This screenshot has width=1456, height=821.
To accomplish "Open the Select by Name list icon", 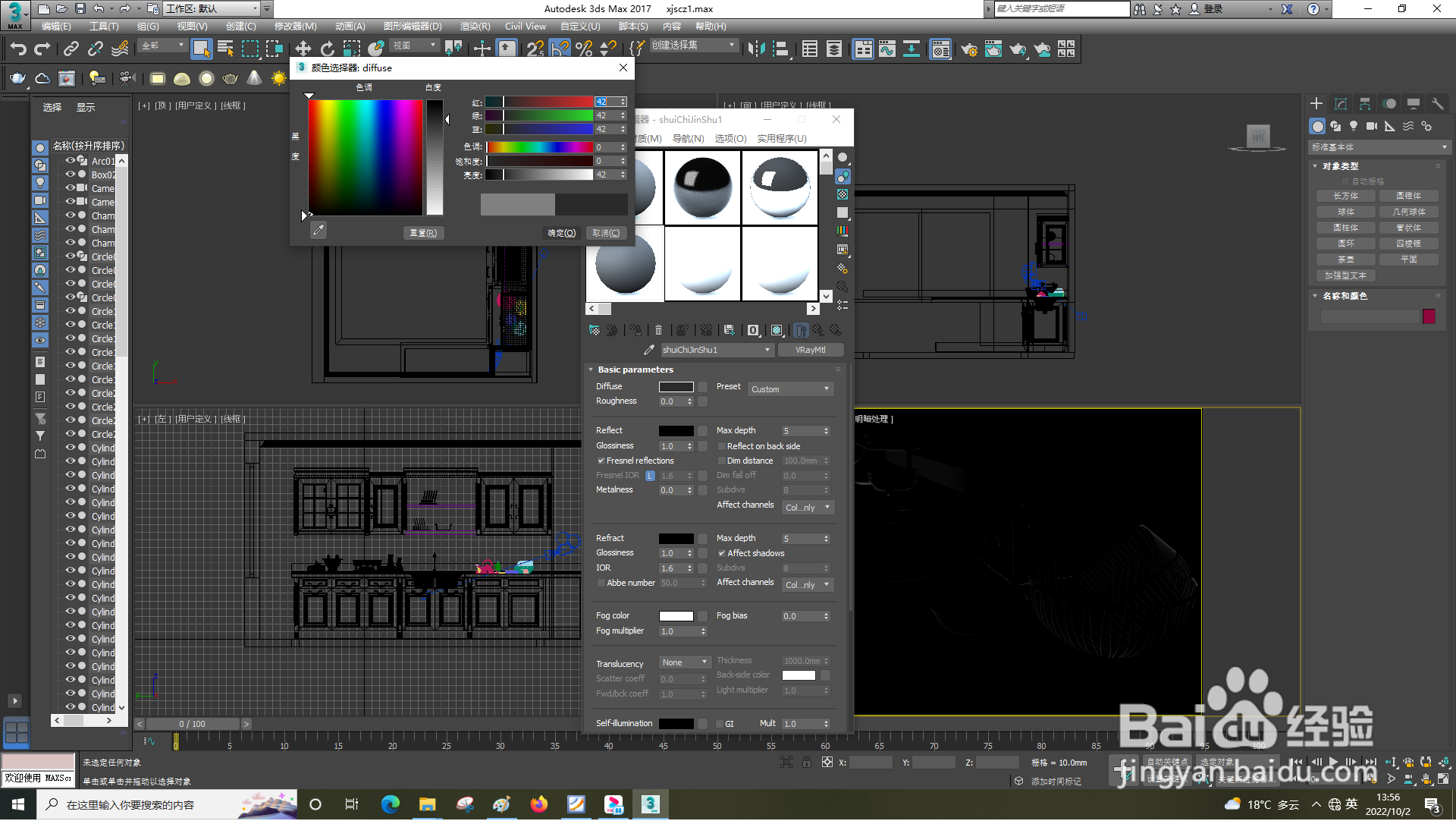I will pyautogui.click(x=225, y=49).
